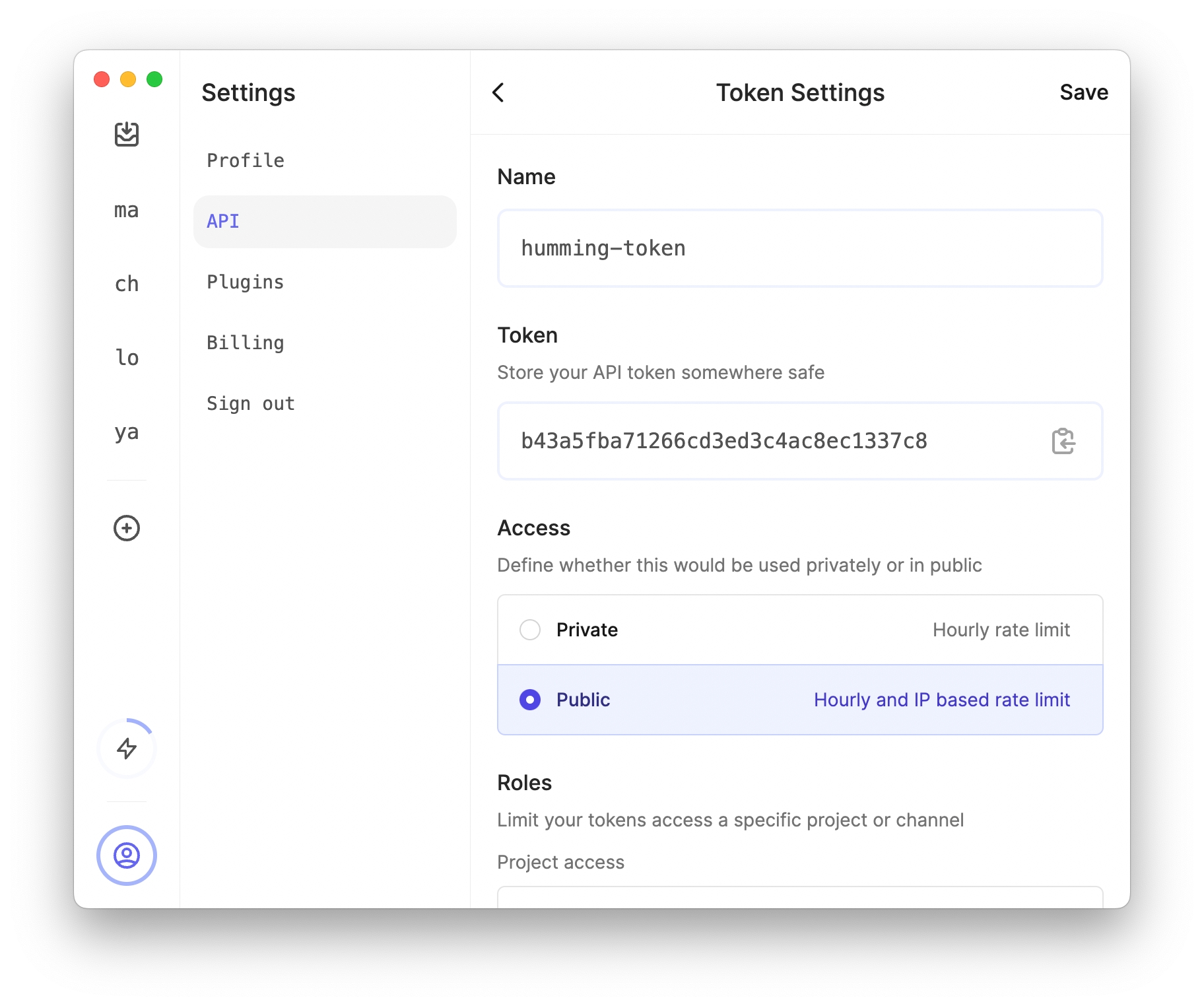Select the Private access radio button
Viewport: 1204px width, 1006px height.
click(x=530, y=630)
